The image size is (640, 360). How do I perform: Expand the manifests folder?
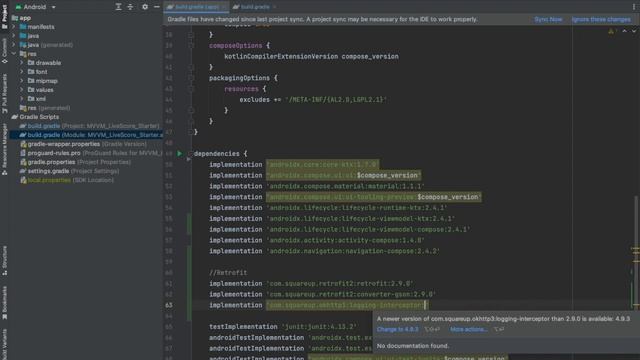click(x=14, y=27)
